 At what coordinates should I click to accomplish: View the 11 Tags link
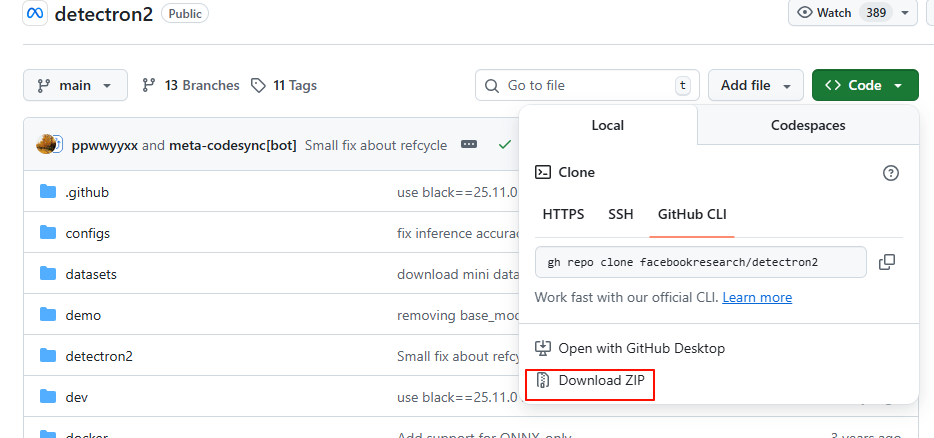click(284, 85)
